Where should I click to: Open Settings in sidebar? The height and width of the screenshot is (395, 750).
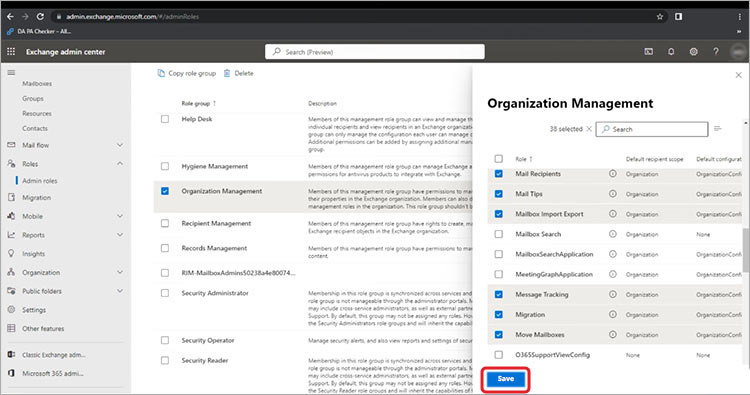(x=33, y=310)
